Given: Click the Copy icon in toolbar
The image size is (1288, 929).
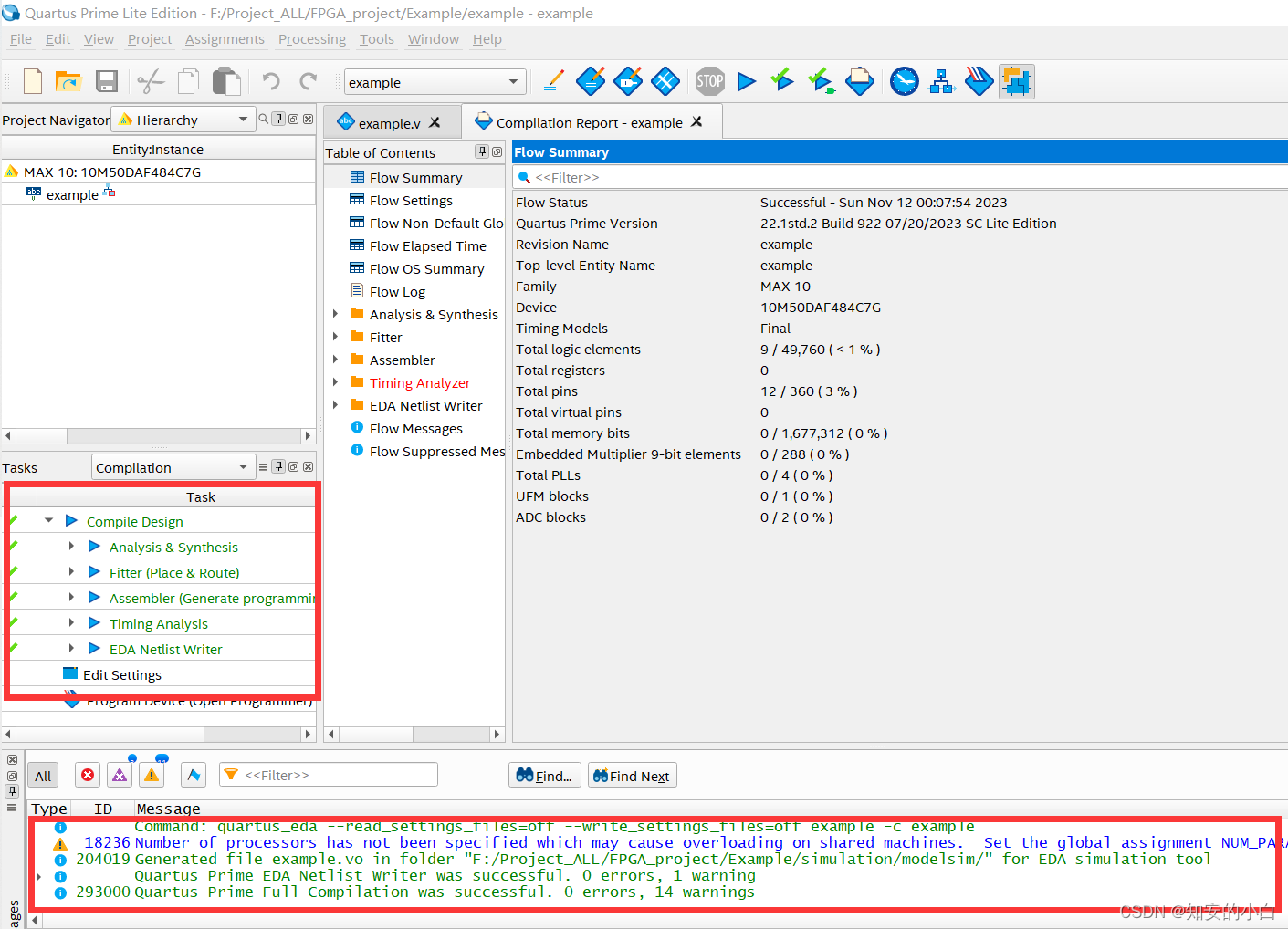Looking at the screenshot, I should [188, 81].
